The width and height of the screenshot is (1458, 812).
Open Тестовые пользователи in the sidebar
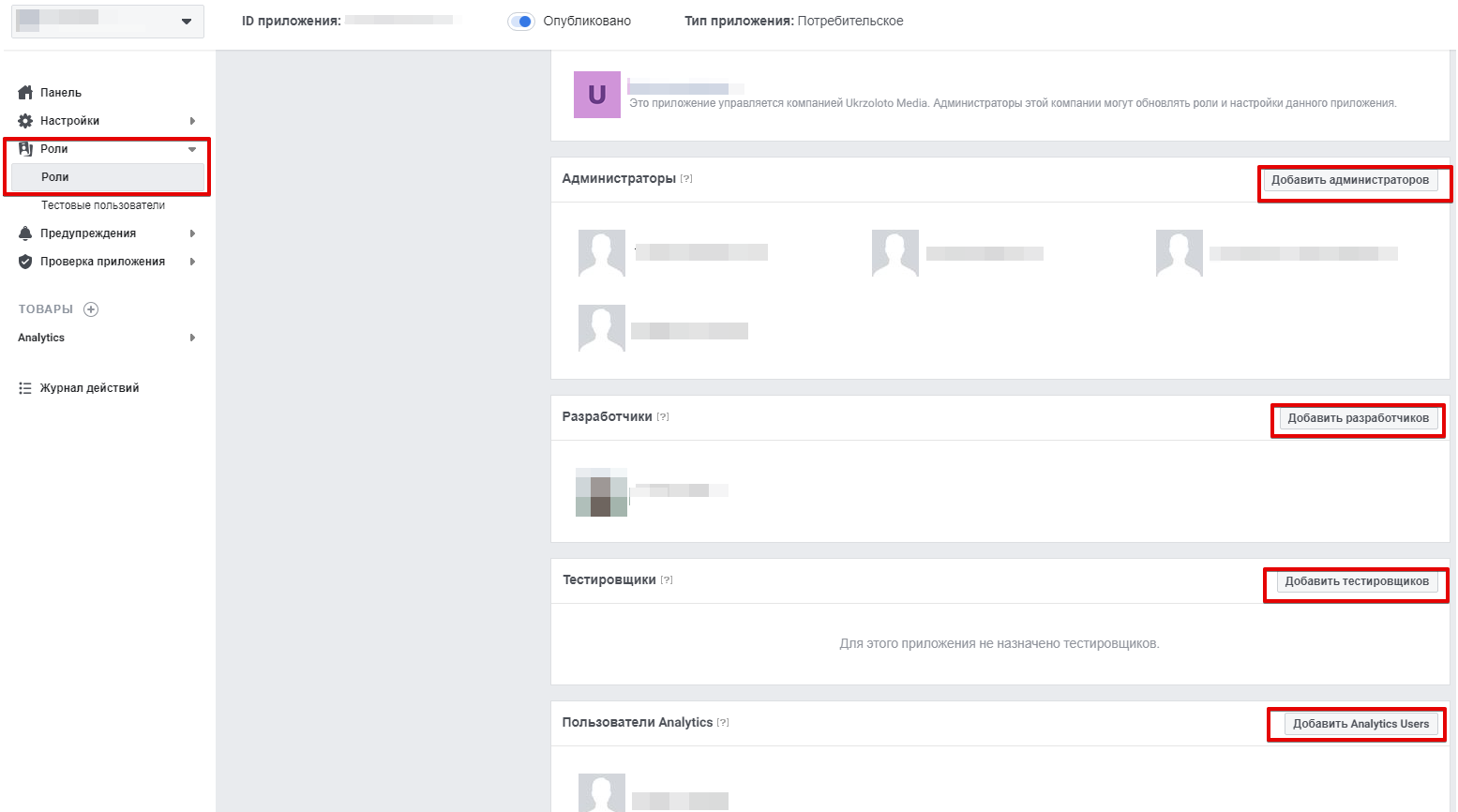click(103, 205)
